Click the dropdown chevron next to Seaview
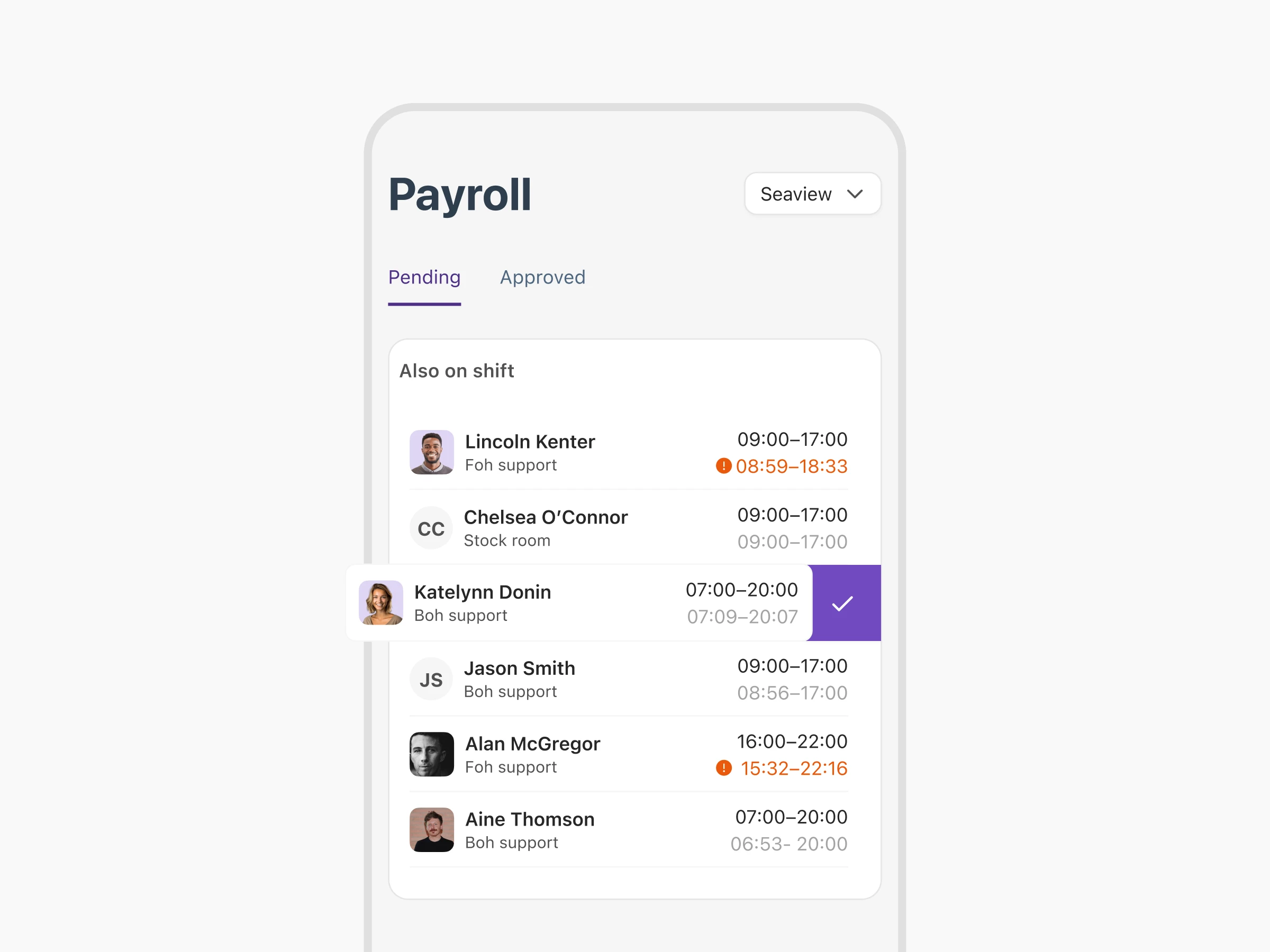1270x952 pixels. tap(858, 194)
